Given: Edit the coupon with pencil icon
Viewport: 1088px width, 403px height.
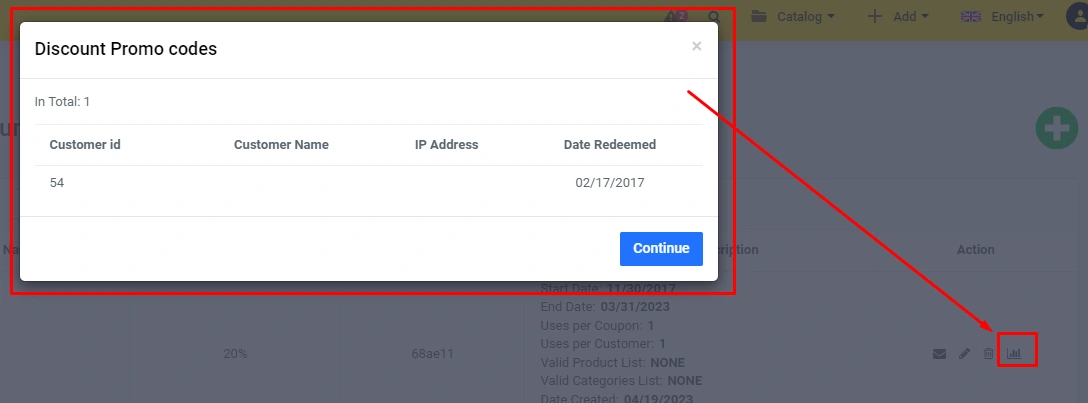Looking at the screenshot, I should tap(964, 354).
